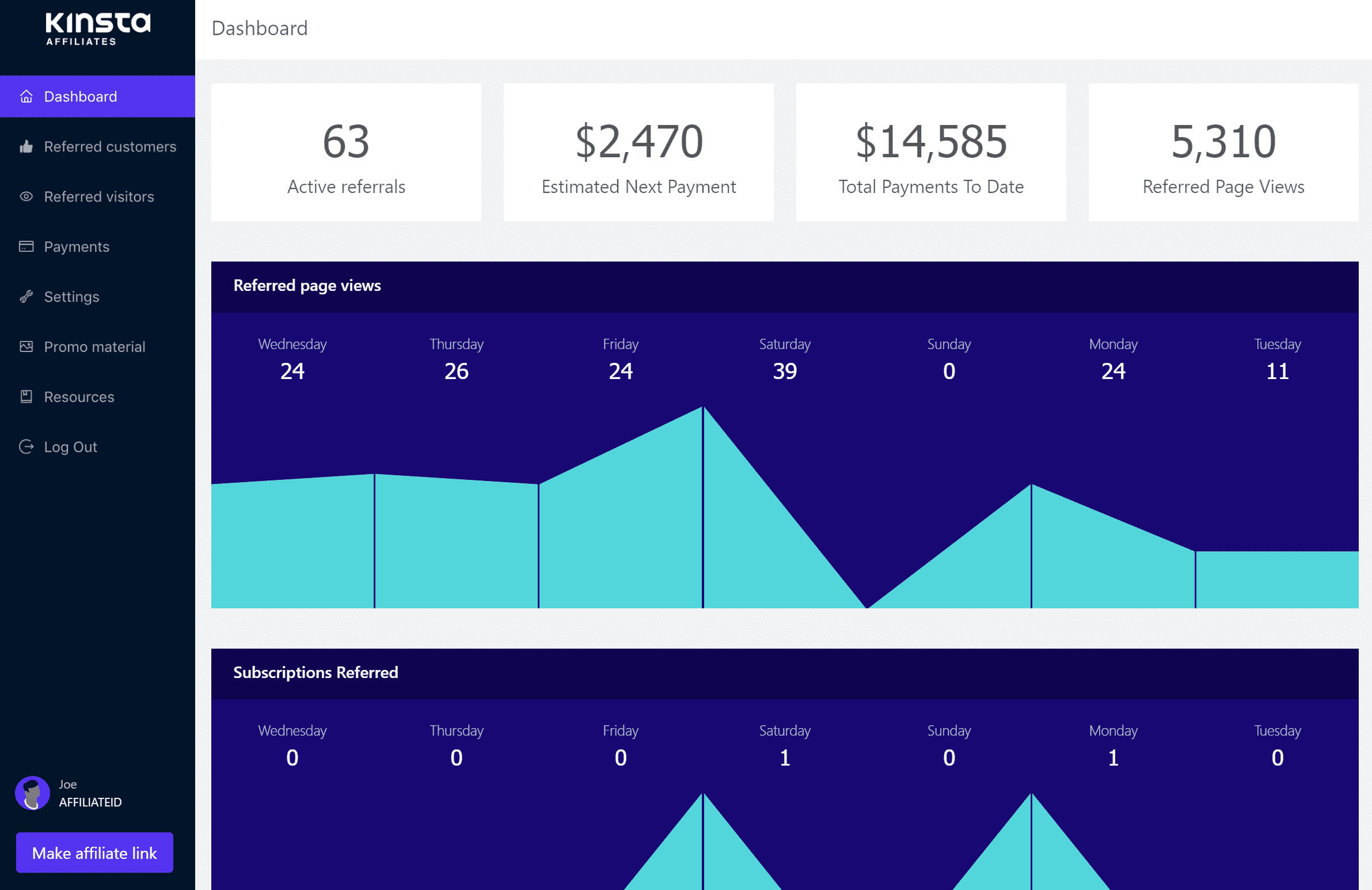The height and width of the screenshot is (890, 1372).
Task: Click the Resources icon
Action: click(x=26, y=396)
